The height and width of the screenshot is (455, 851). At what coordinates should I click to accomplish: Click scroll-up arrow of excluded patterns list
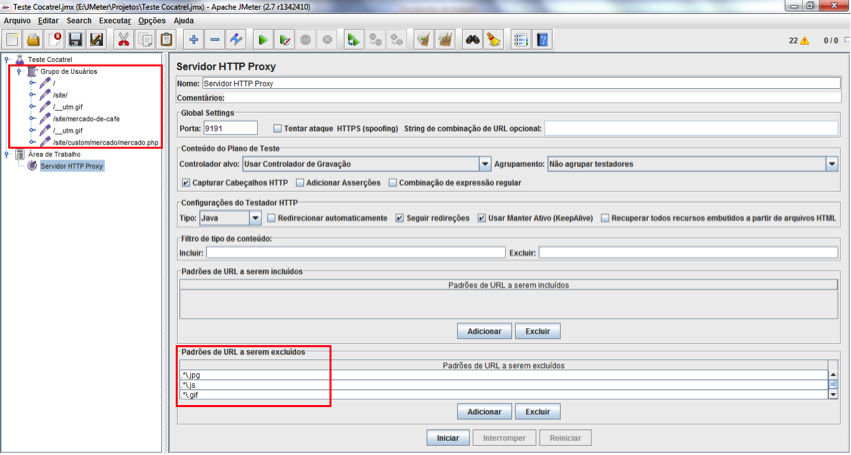[x=833, y=375]
